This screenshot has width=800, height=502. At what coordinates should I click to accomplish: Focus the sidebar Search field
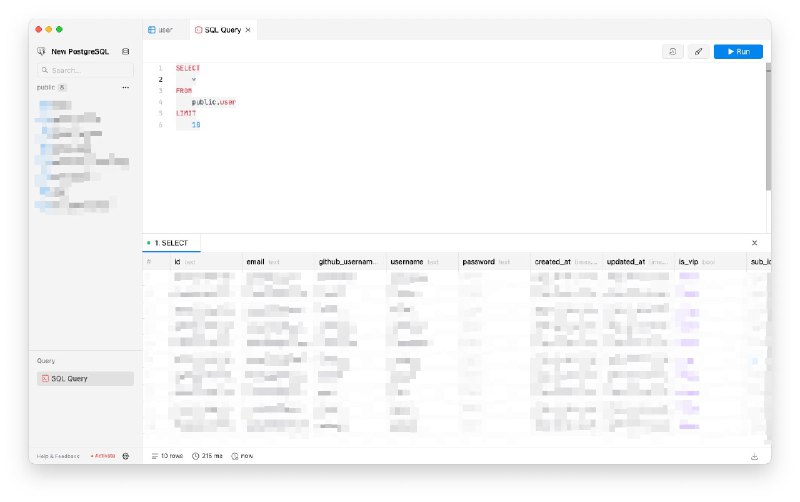point(85,70)
